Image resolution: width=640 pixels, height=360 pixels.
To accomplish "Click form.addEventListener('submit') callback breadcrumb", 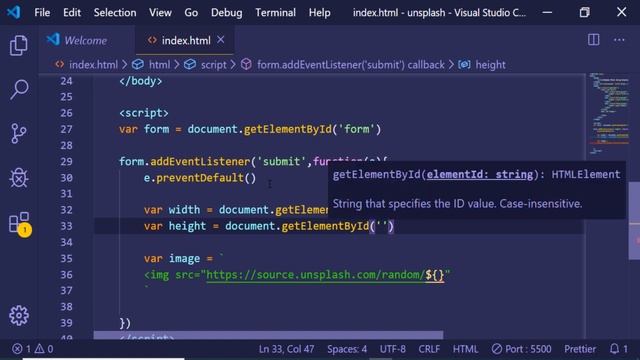I will click(351, 64).
